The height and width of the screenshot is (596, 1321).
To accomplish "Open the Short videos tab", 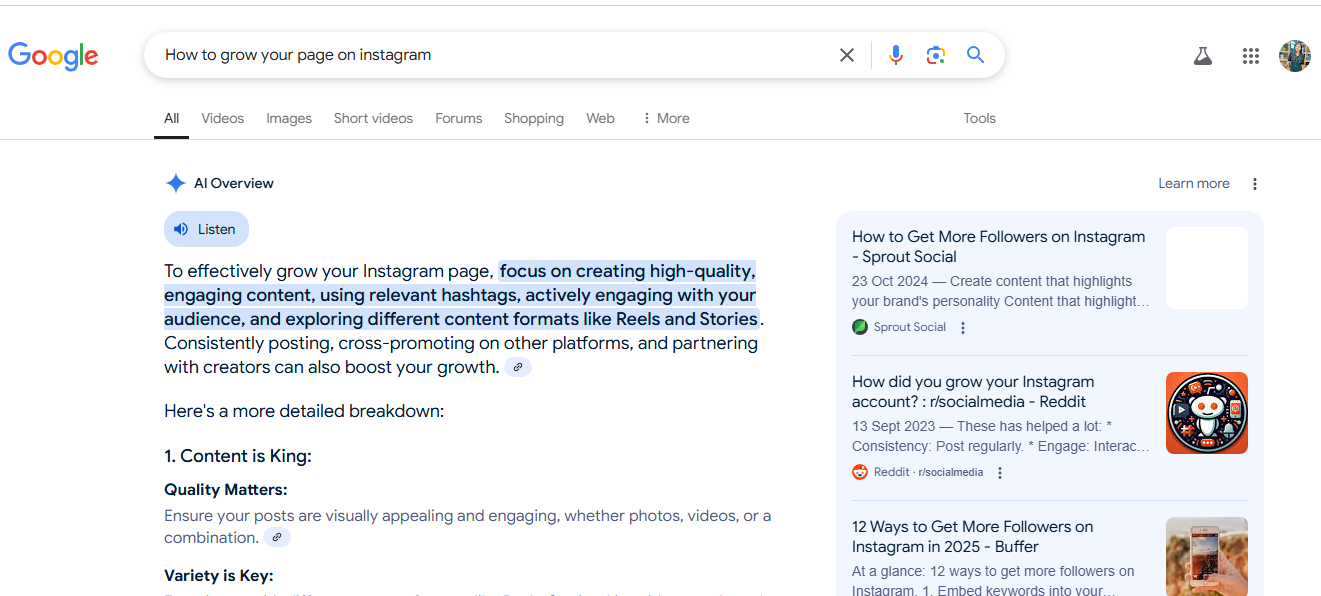I will [373, 118].
